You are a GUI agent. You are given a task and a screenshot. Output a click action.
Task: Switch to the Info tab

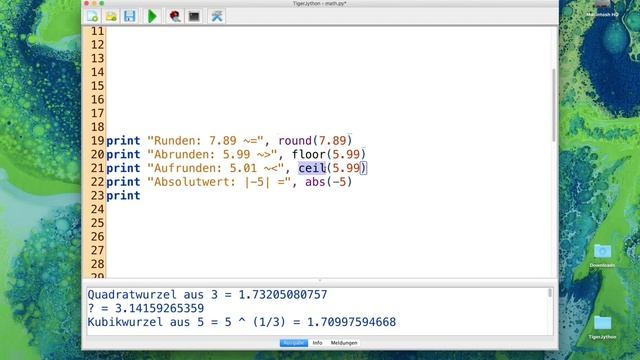point(317,343)
